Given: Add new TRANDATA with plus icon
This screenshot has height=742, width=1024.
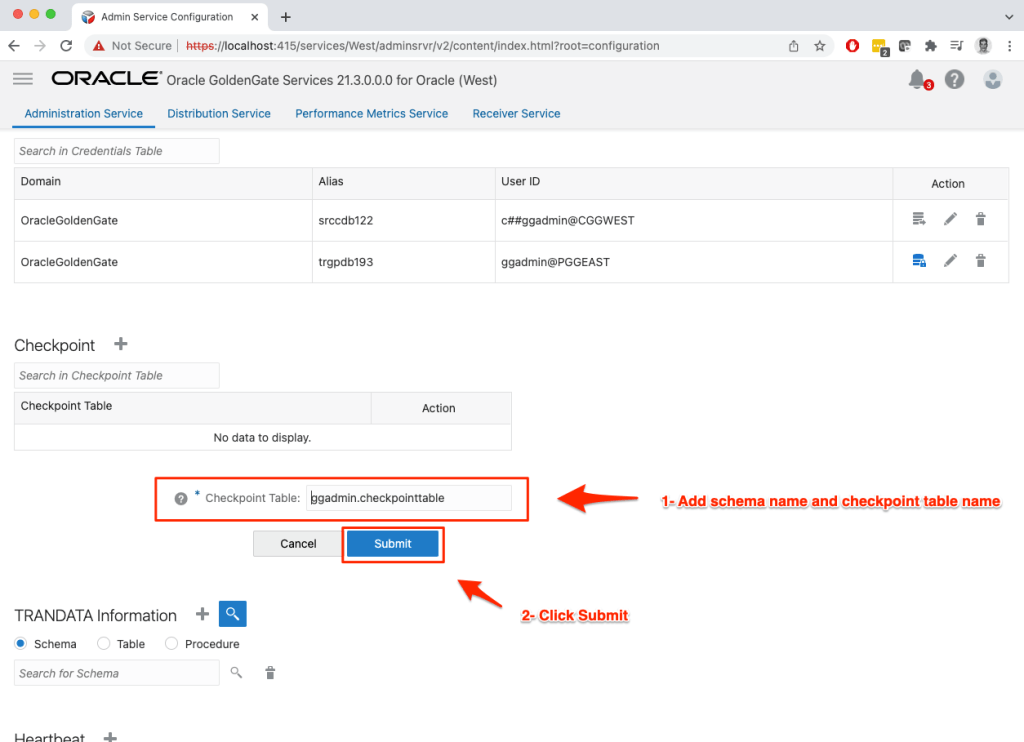Looking at the screenshot, I should click(202, 614).
